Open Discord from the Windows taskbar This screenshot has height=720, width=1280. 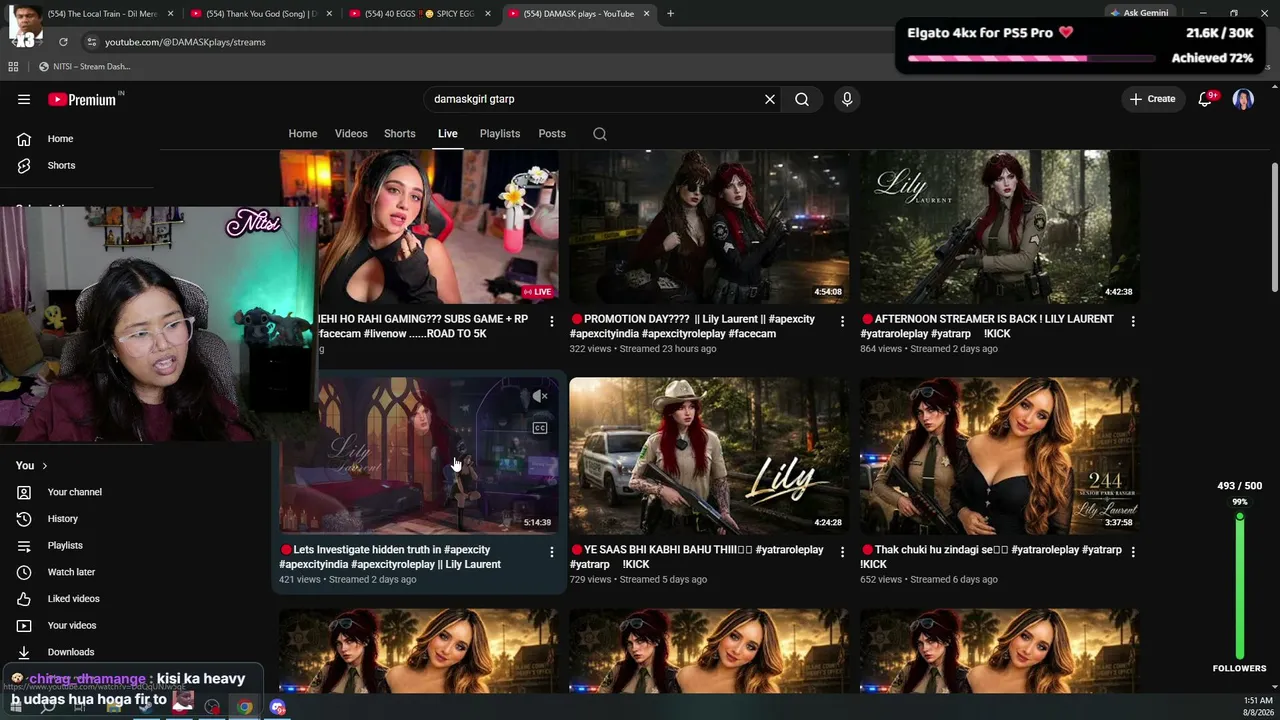click(x=277, y=707)
